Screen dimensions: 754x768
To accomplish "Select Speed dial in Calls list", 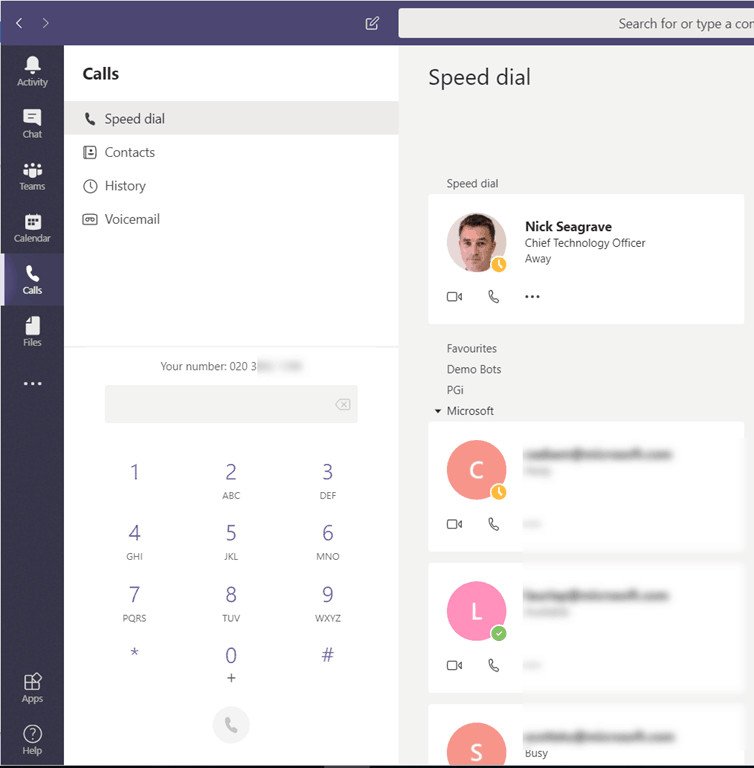I will (x=231, y=119).
